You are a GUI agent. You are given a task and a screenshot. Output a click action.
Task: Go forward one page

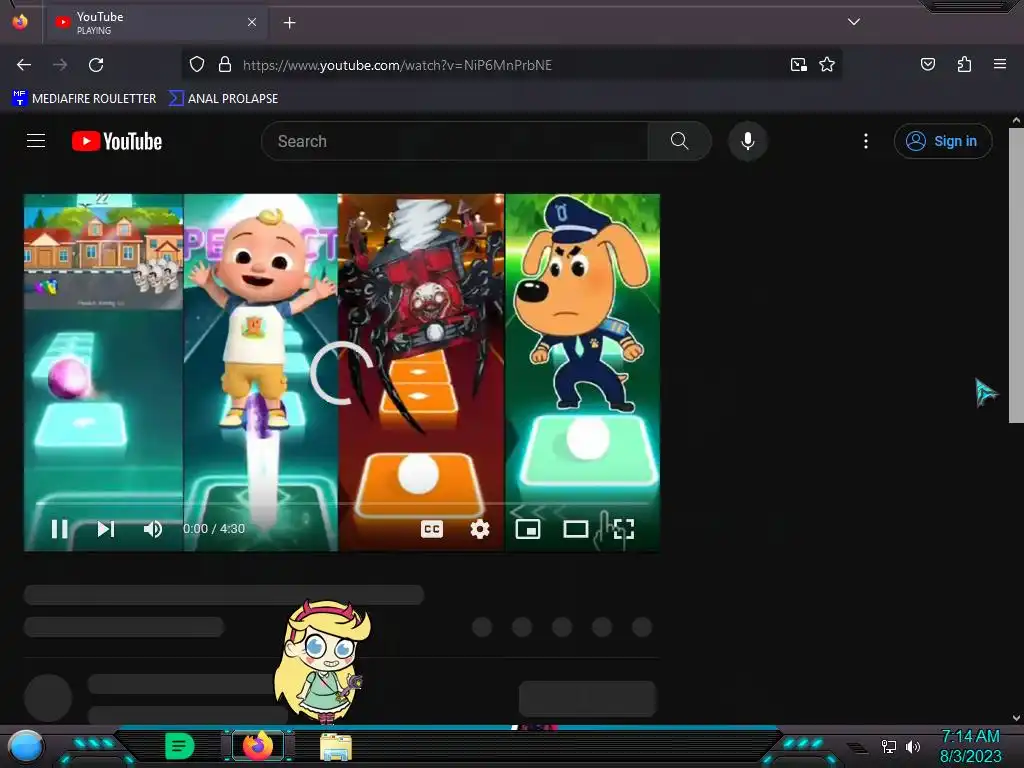pyautogui.click(x=60, y=65)
